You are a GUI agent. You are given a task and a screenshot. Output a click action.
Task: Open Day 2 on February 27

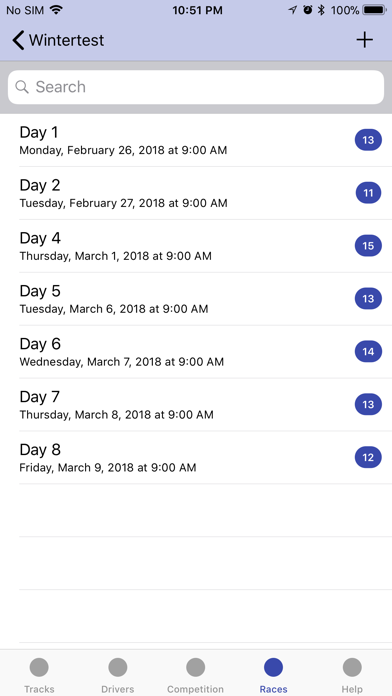[196, 193]
